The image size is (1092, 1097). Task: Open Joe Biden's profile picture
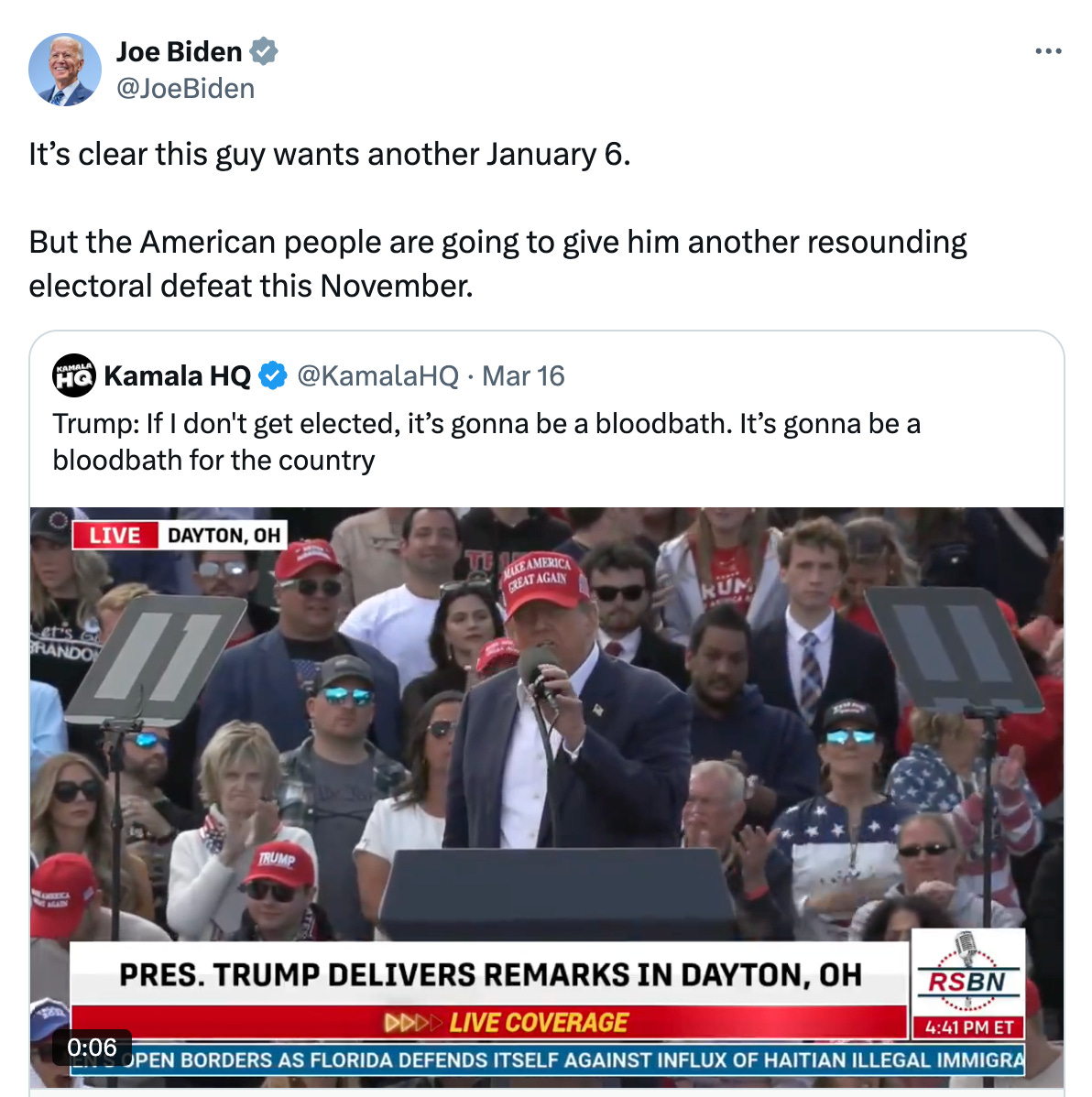click(x=65, y=70)
